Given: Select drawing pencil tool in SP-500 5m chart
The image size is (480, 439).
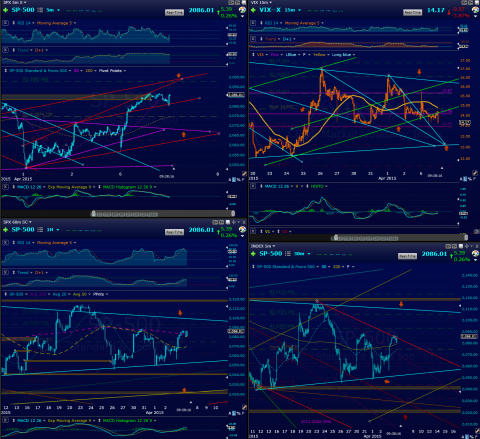Looking at the screenshot, I should click(244, 174).
